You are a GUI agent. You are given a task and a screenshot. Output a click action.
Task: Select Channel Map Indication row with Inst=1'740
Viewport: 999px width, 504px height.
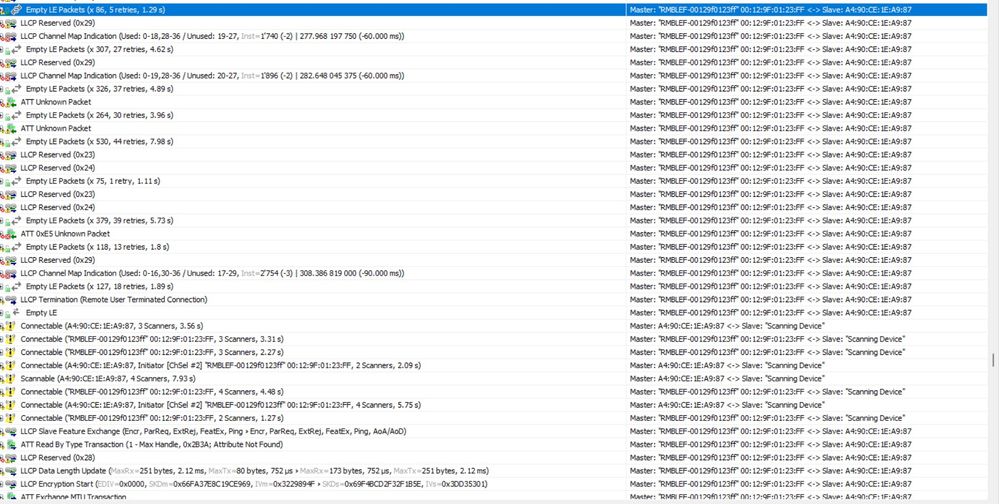tap(313, 36)
